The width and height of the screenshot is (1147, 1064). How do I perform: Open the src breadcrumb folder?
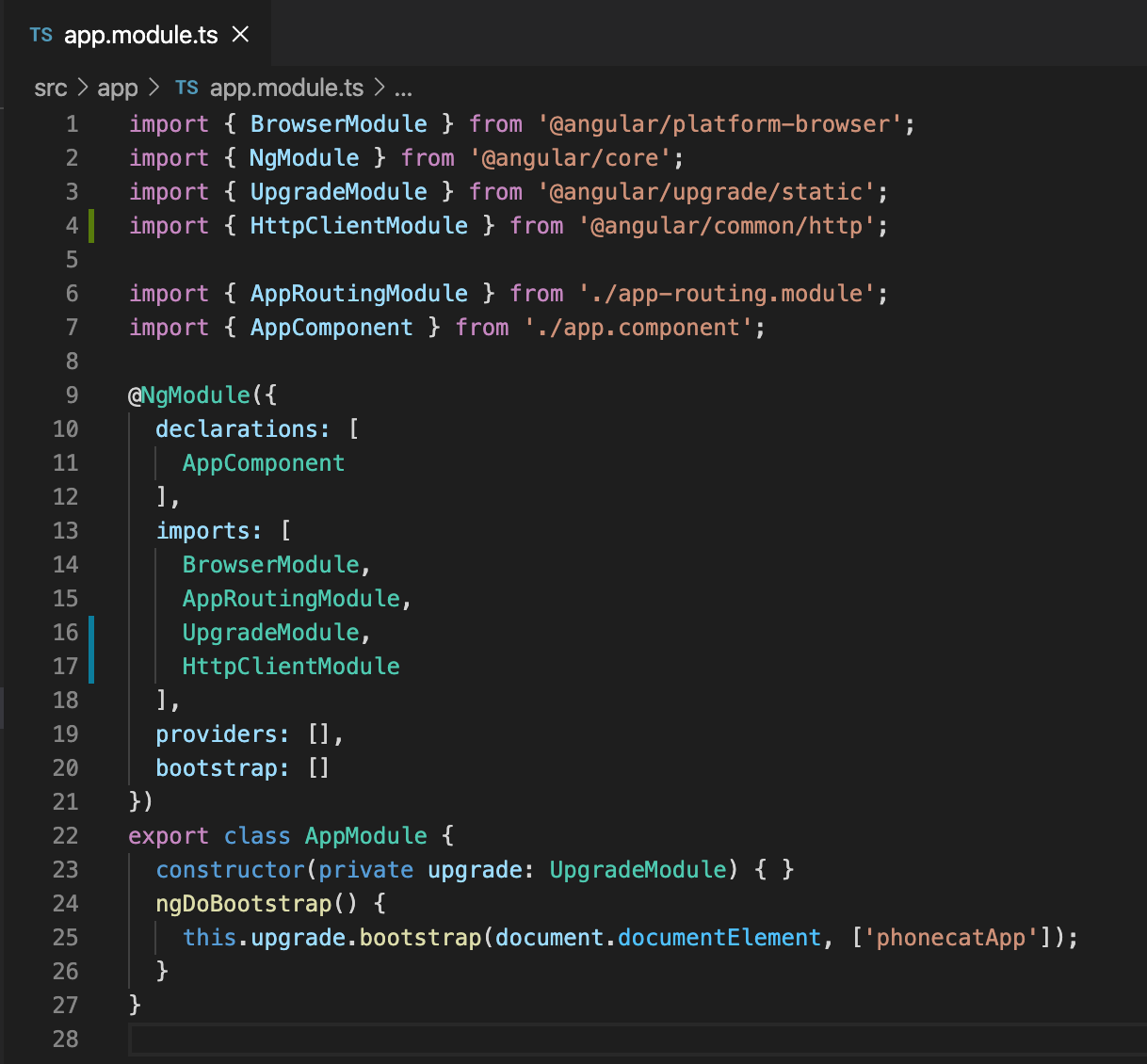tap(51, 89)
